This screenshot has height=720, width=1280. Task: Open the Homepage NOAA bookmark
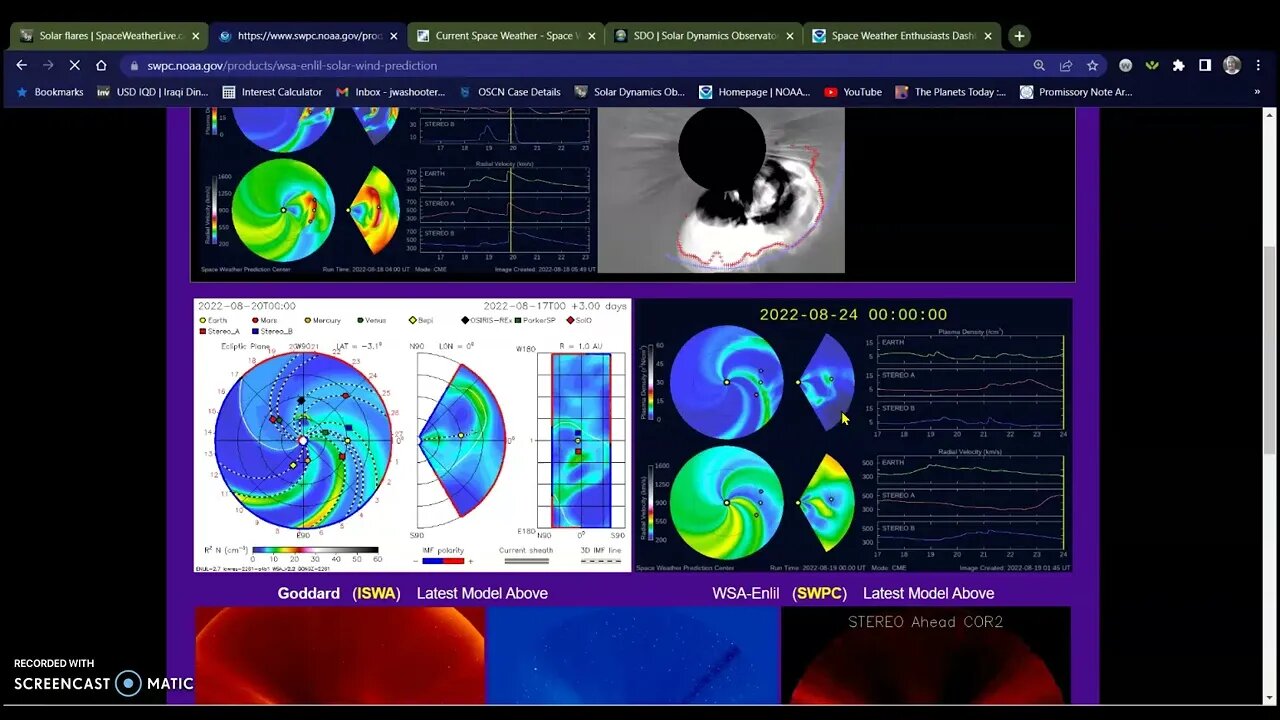(755, 92)
